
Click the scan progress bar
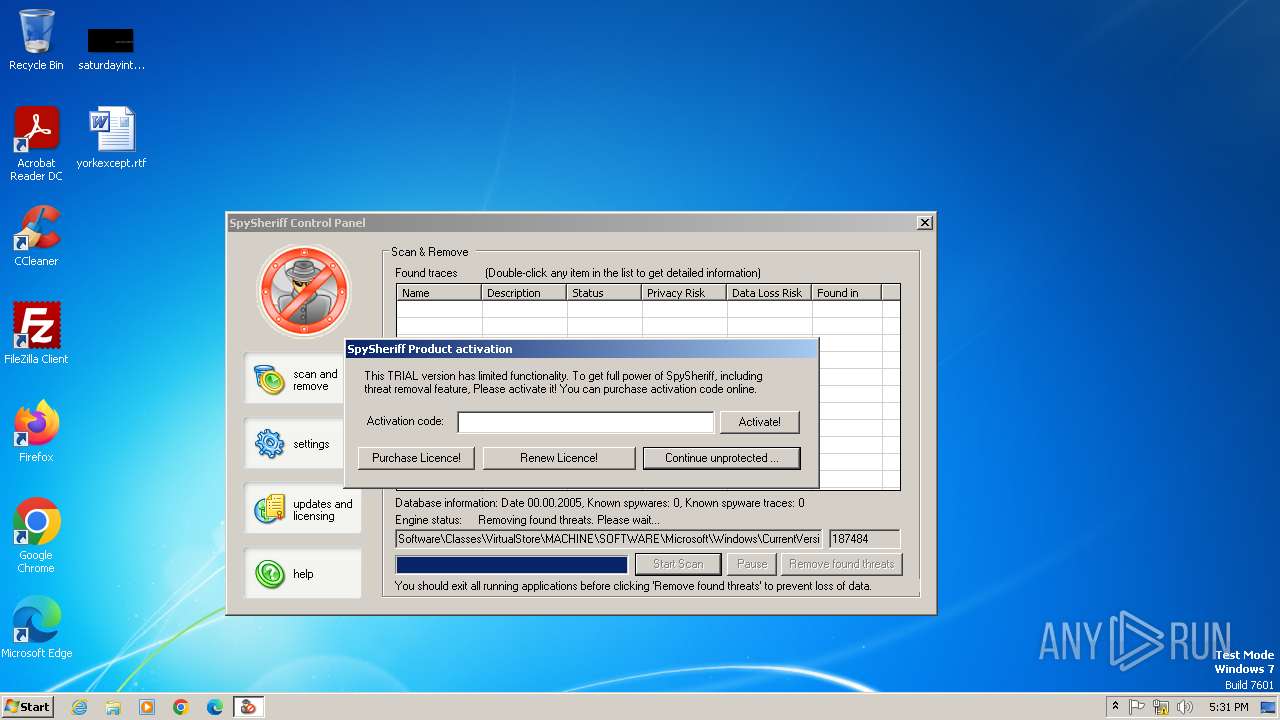(512, 565)
